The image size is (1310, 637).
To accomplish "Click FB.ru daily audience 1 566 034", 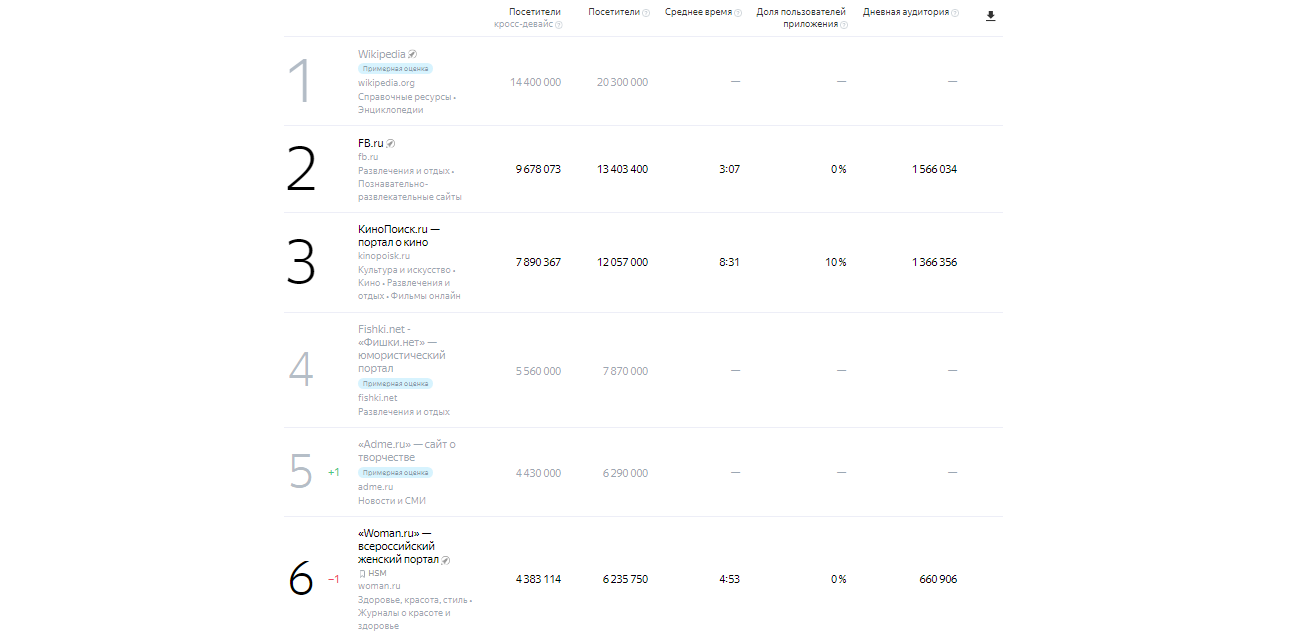I will pos(934,169).
